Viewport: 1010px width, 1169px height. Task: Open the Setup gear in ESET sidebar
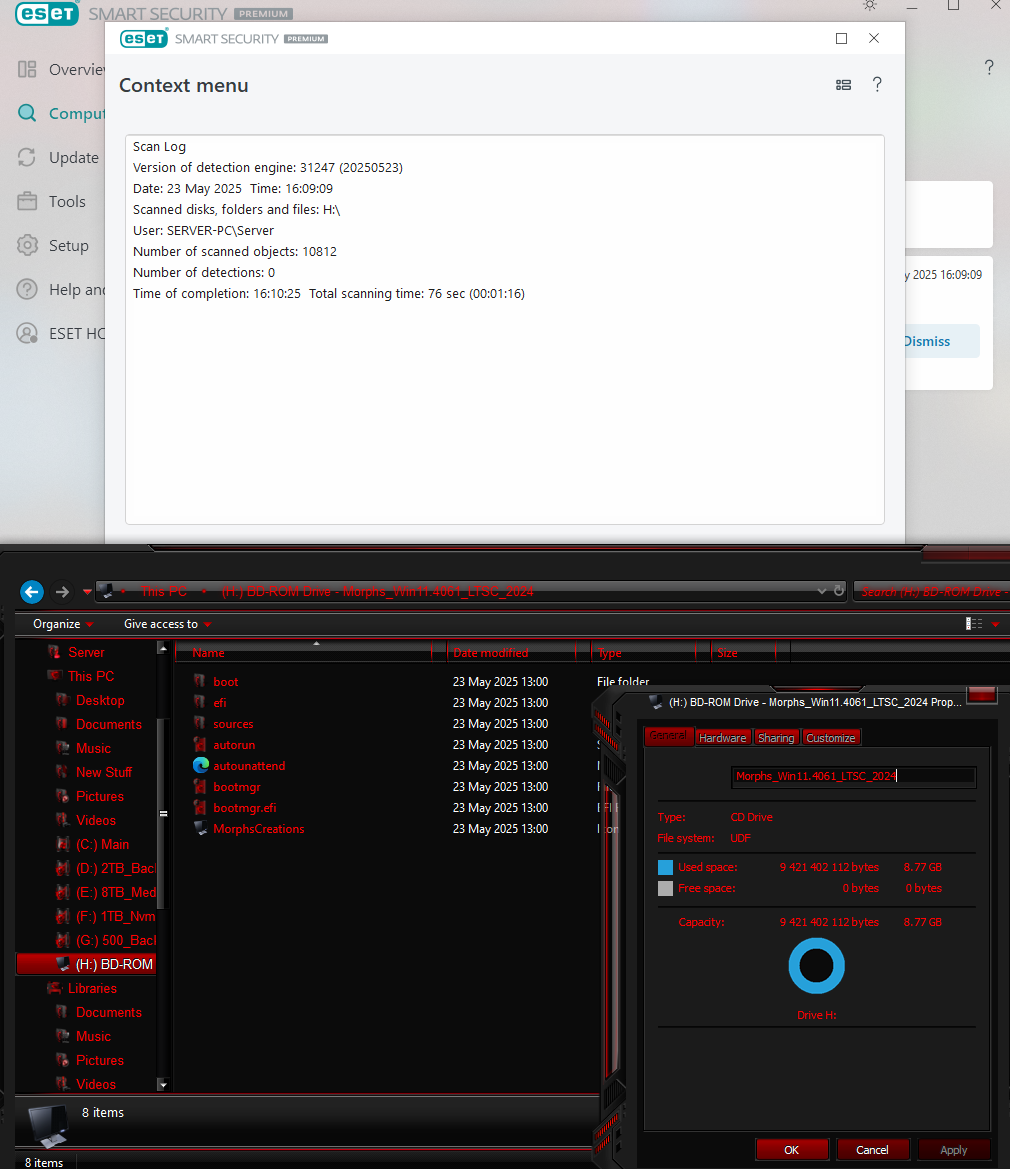tap(53, 245)
